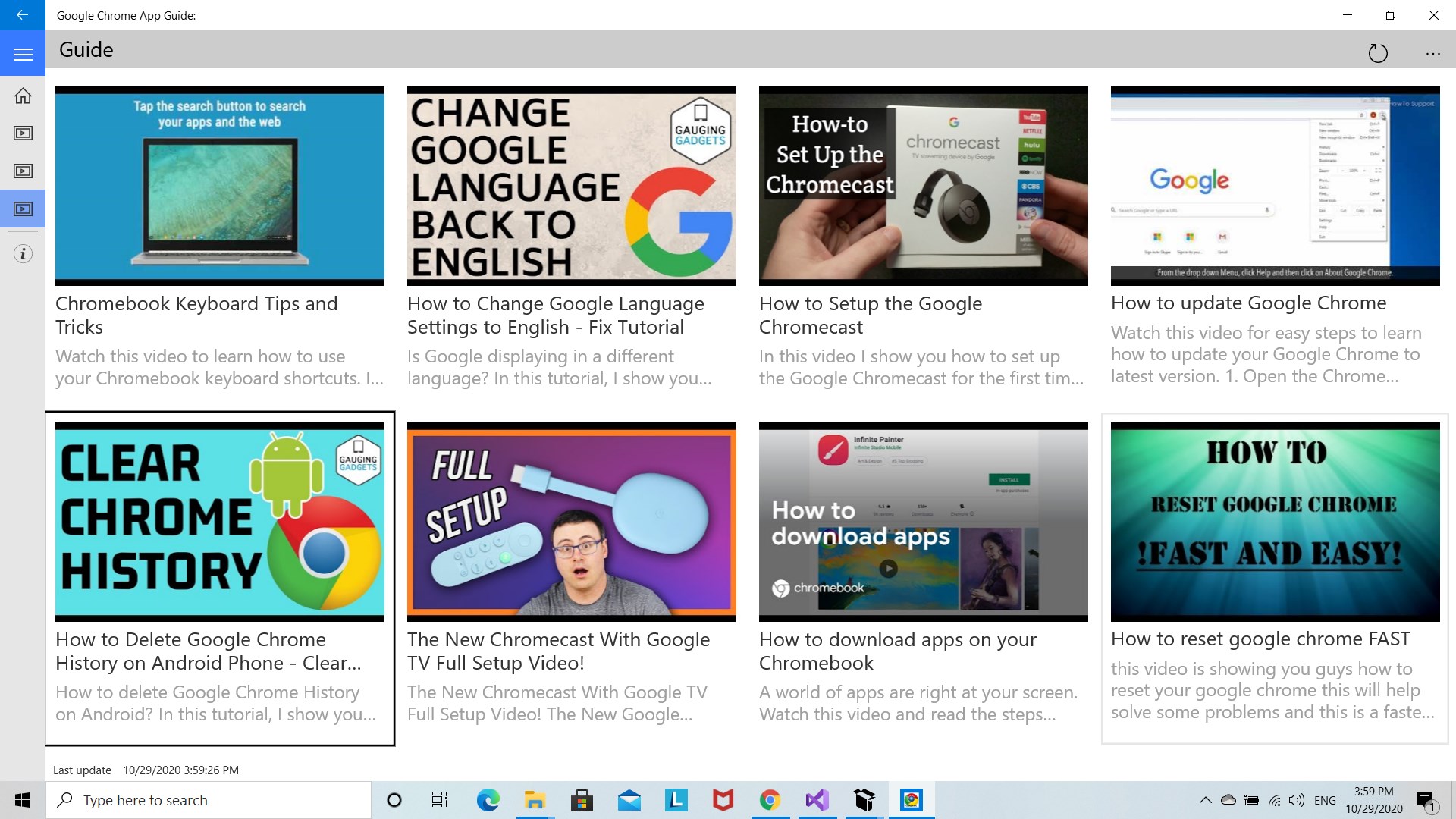
Task: Open the hamburger navigation menu
Action: pos(23,55)
